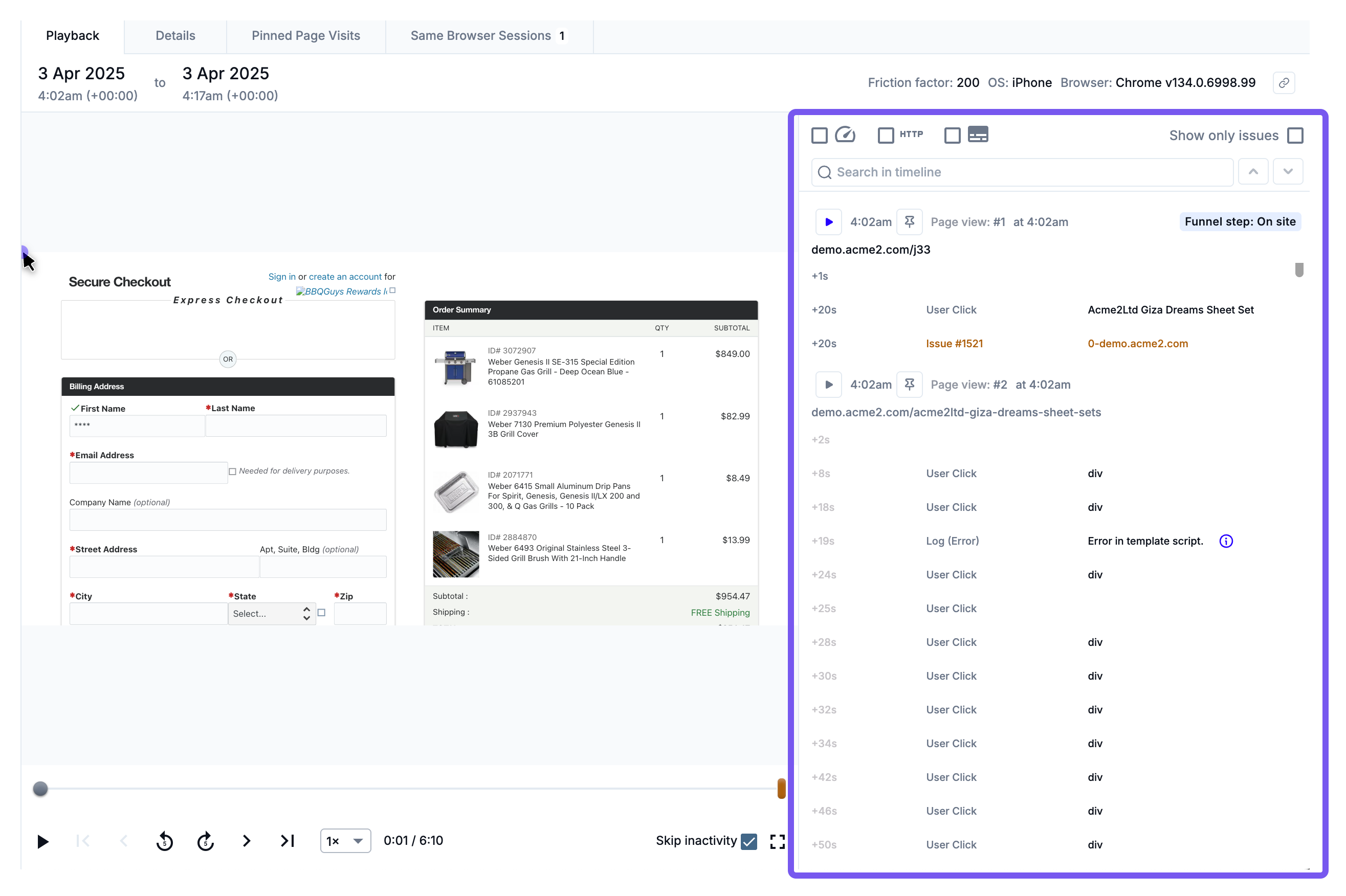Image resolution: width=1346 pixels, height=896 pixels.
Task: Go to the previous timeline search result
Action: [1253, 172]
